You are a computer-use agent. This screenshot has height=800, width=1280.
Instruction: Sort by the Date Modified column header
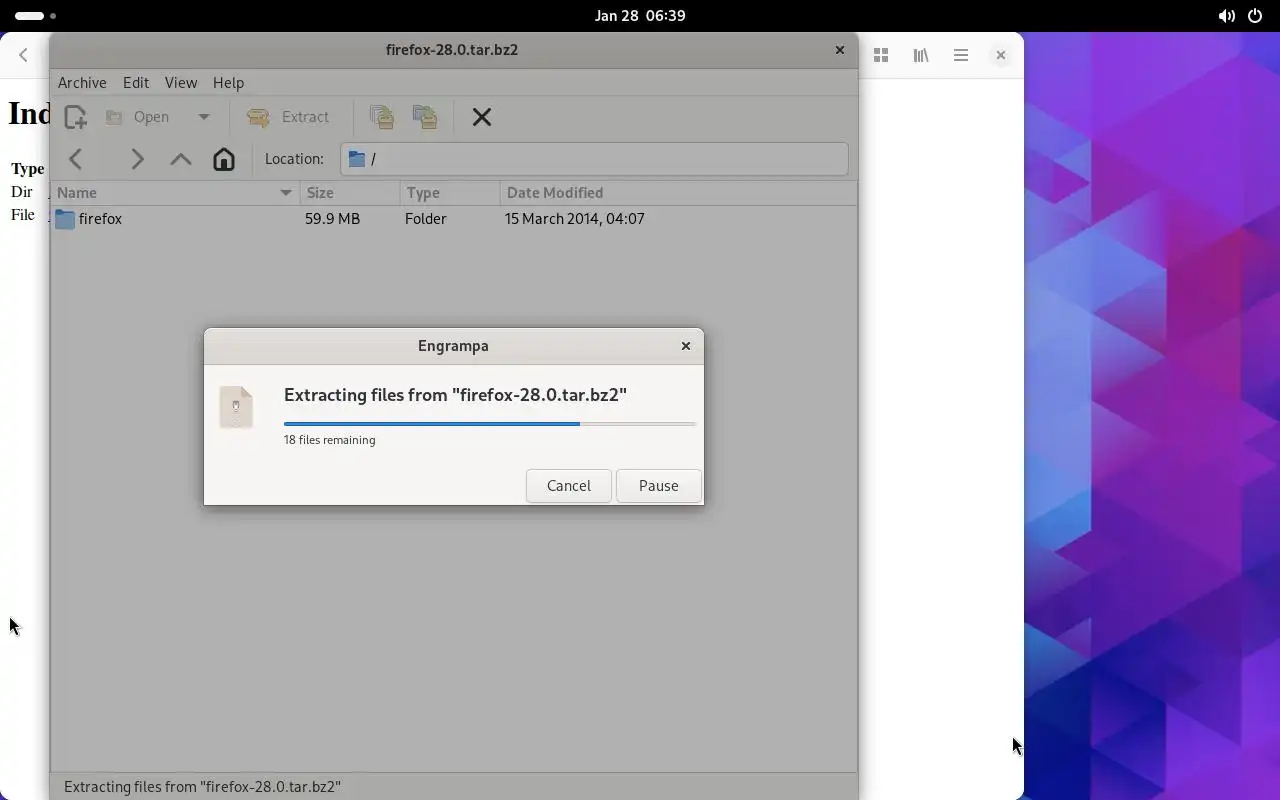[x=678, y=193]
